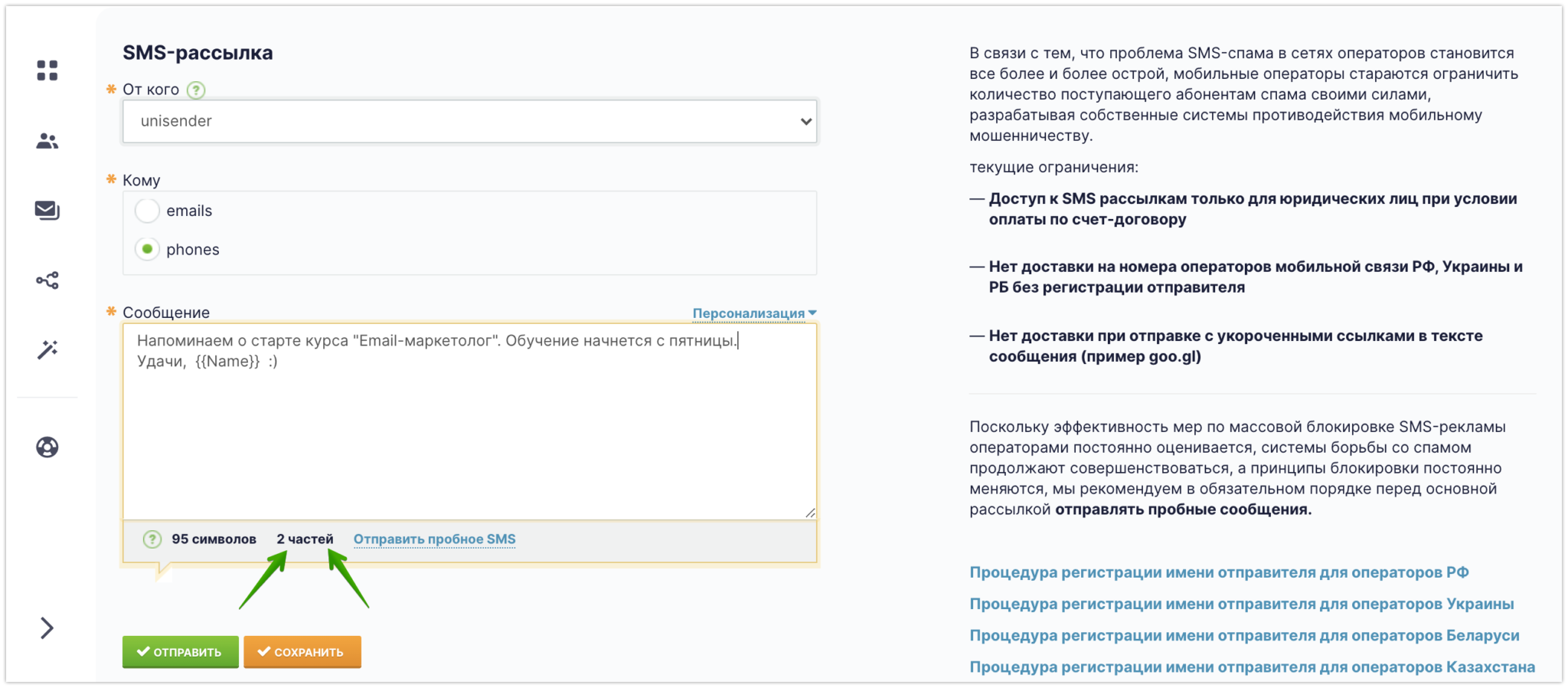Select the phones radio button

(147, 249)
